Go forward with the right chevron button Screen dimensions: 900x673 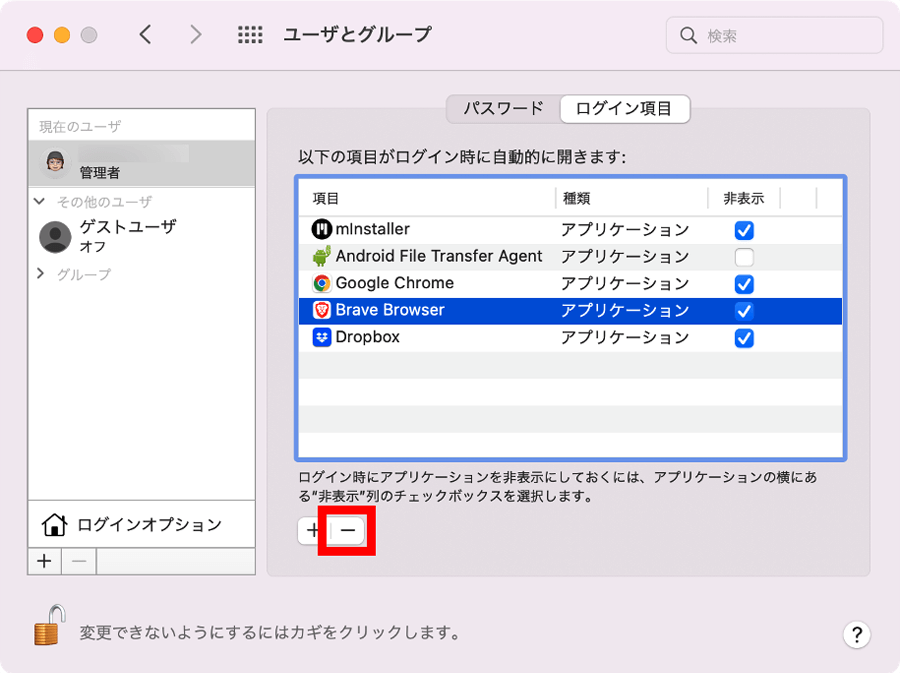(x=196, y=35)
